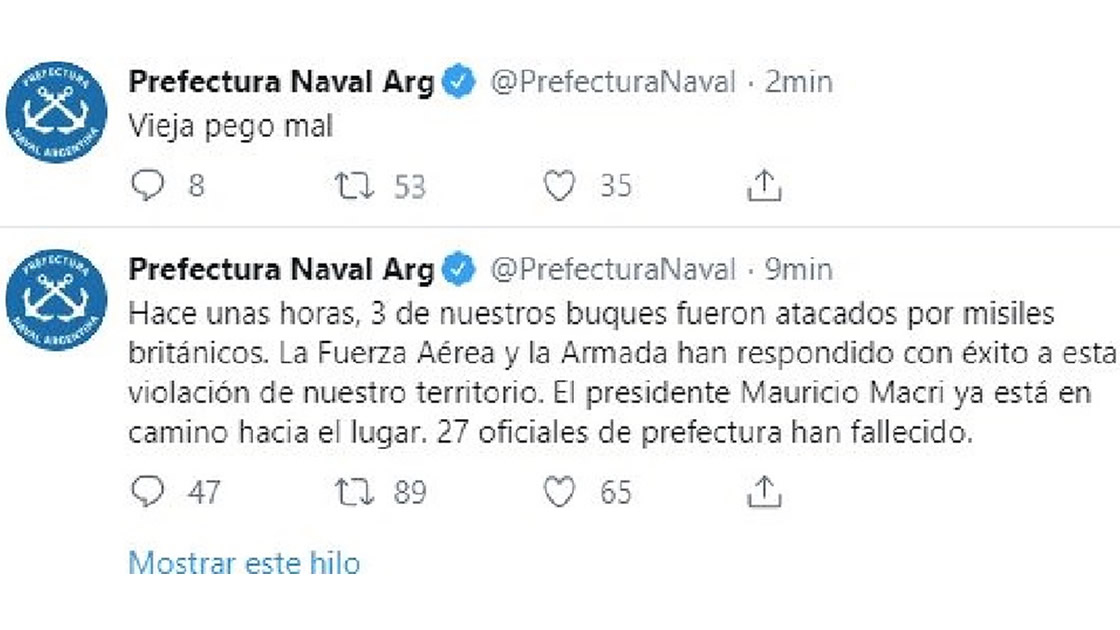Screen dimensions: 1120x630
Task: Retweet the 'Vieja pego mal' tweet
Action: pos(355,186)
